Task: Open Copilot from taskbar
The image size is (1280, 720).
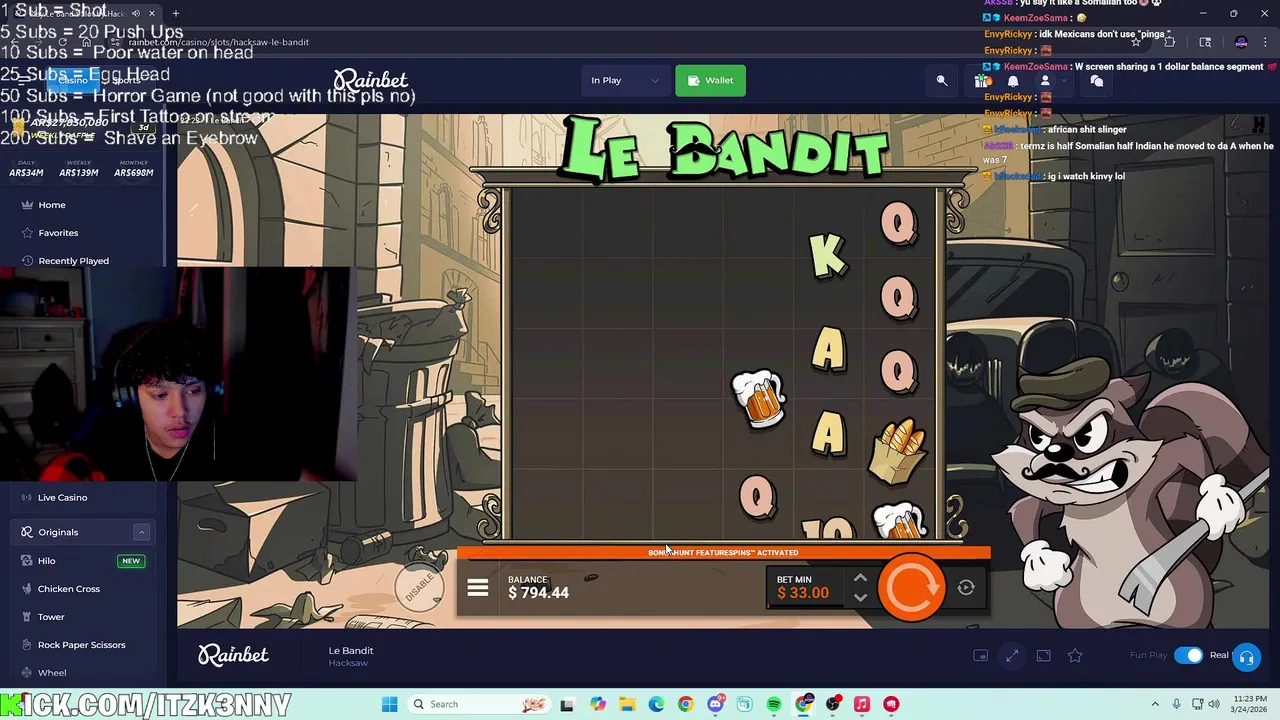Action: [597, 704]
